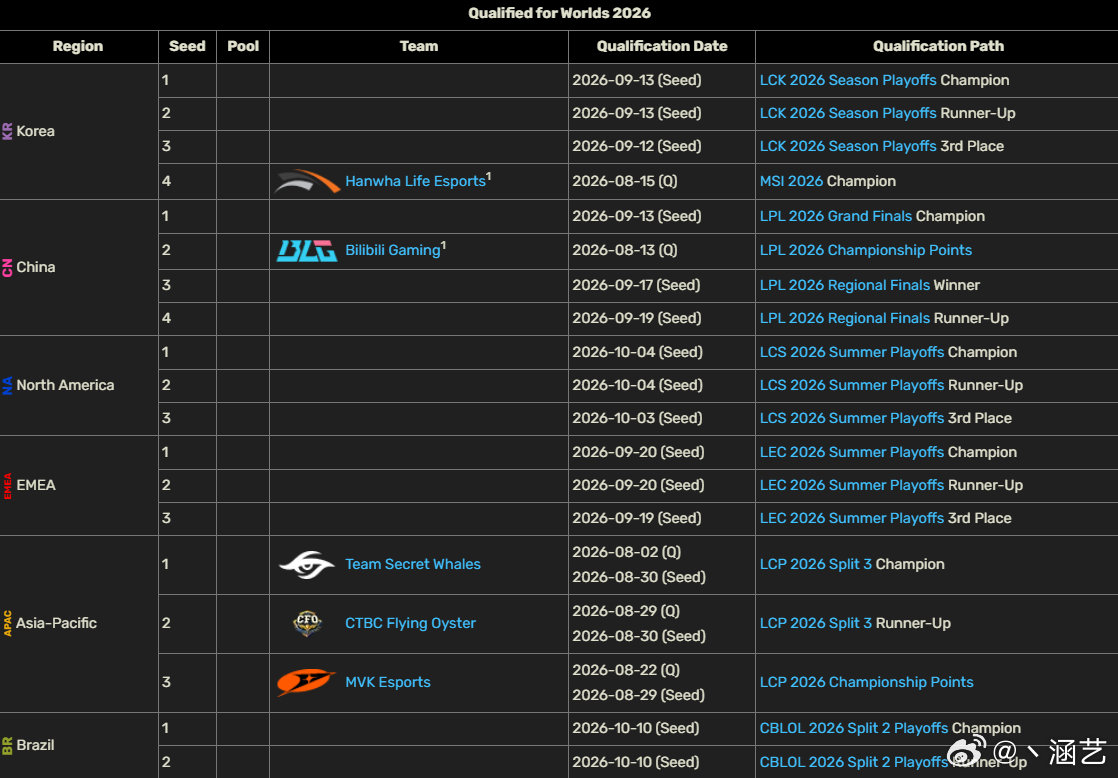
Task: Click the date 2026-10-03 (Seed)
Action: click(637, 418)
